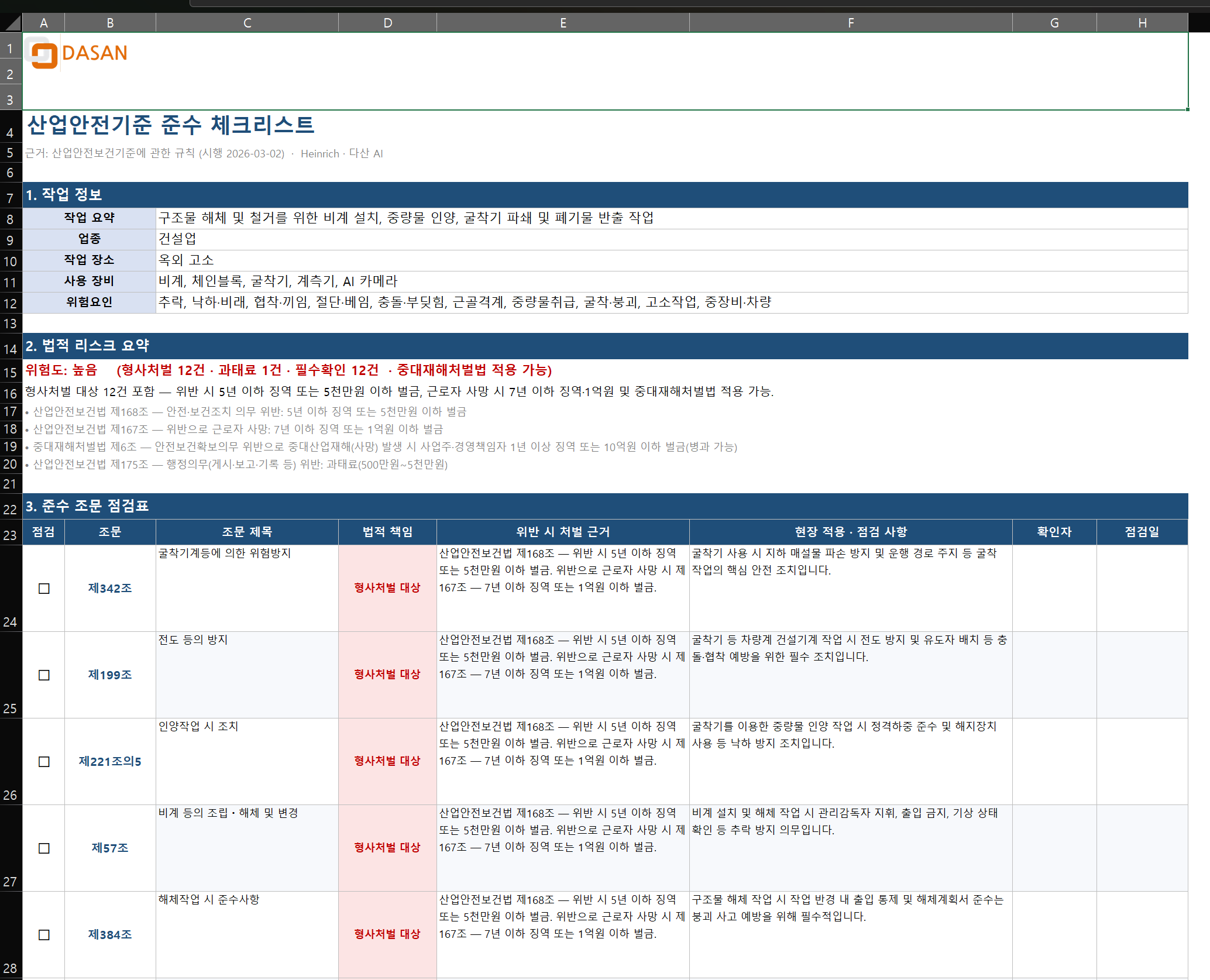Screen dimensions: 1210x980
Task: Click 형사처벌 대상 cell in 제57조 row
Action: [x=388, y=848]
